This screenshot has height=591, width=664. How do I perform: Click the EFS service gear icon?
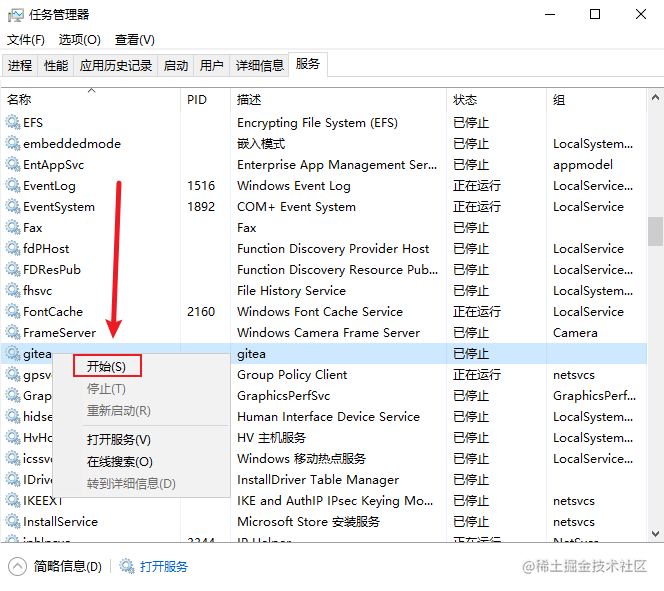point(13,122)
